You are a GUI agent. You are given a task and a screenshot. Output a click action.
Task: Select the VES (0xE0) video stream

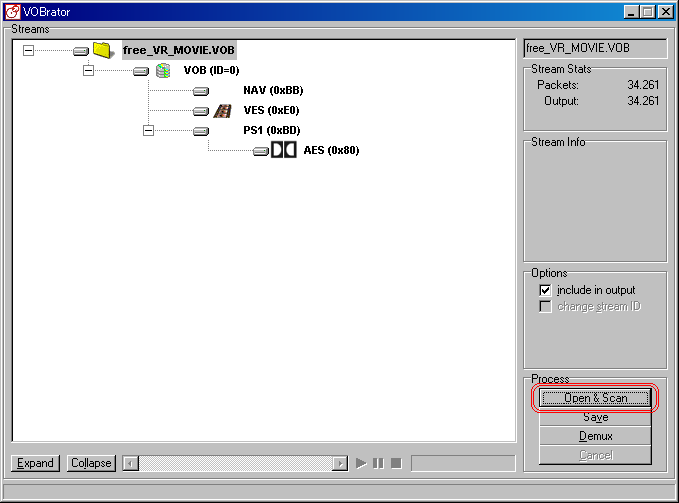click(271, 110)
